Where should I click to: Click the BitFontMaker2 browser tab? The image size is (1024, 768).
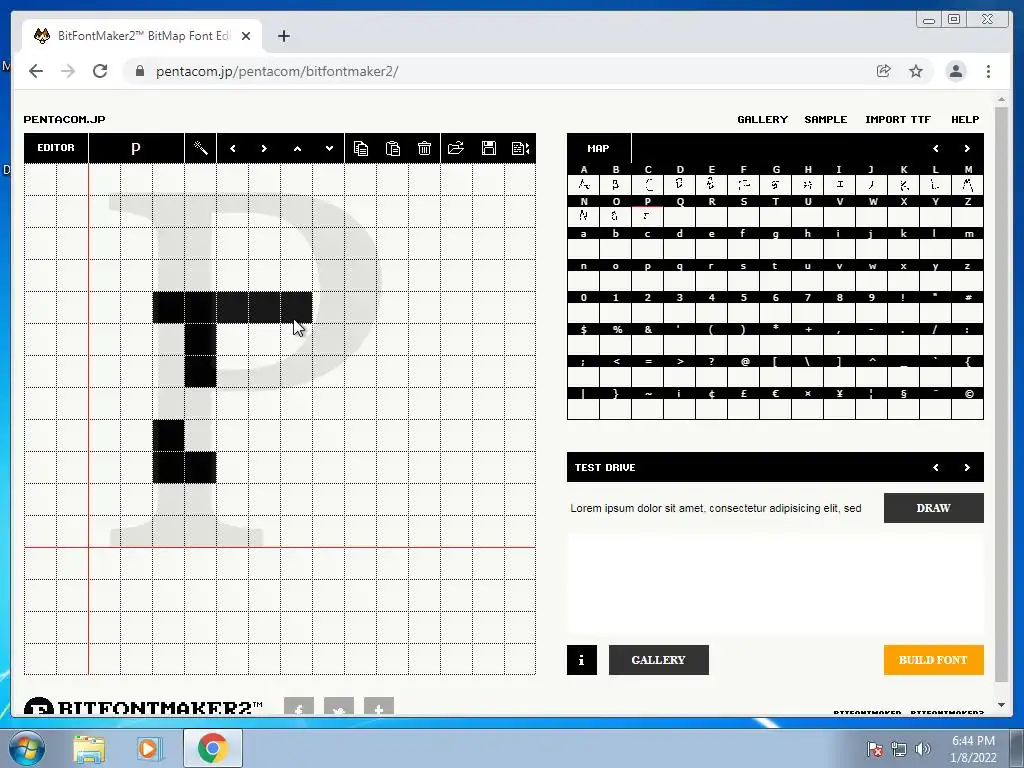coord(143,36)
